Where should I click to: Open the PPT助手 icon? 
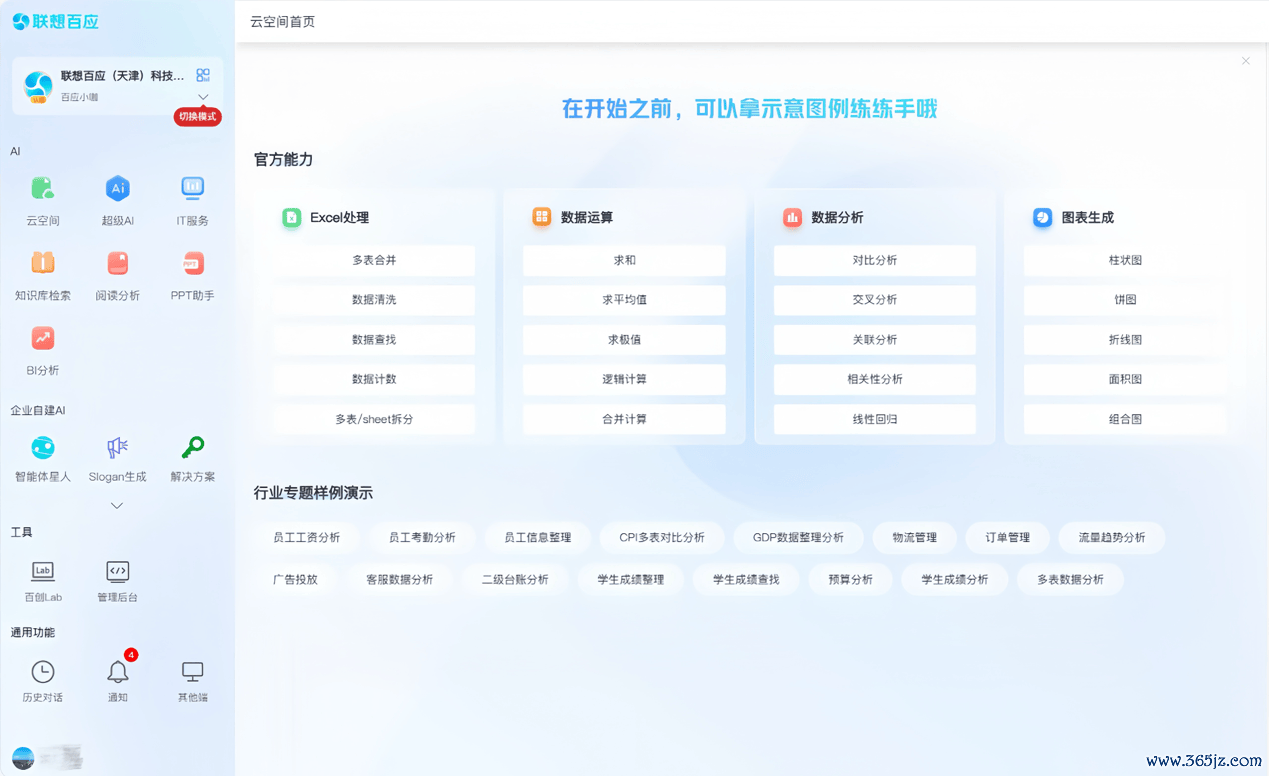pos(192,264)
